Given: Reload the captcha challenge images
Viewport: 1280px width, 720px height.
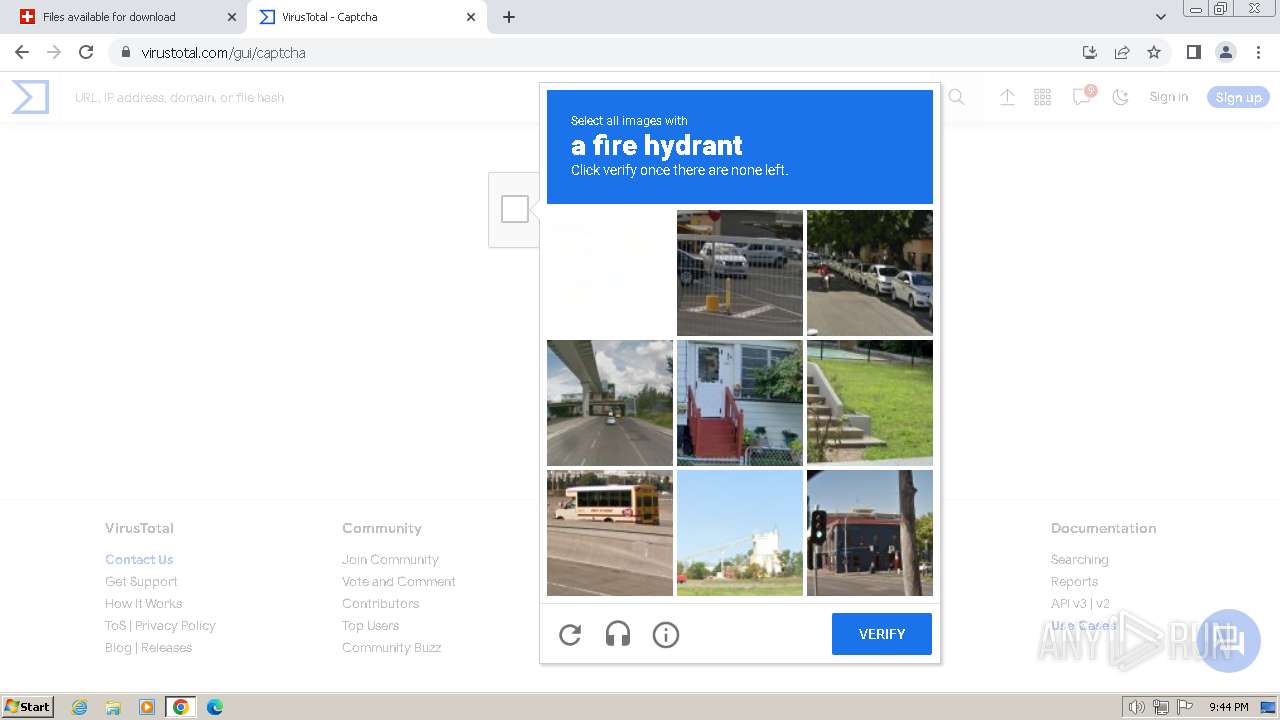Looking at the screenshot, I should pos(570,634).
